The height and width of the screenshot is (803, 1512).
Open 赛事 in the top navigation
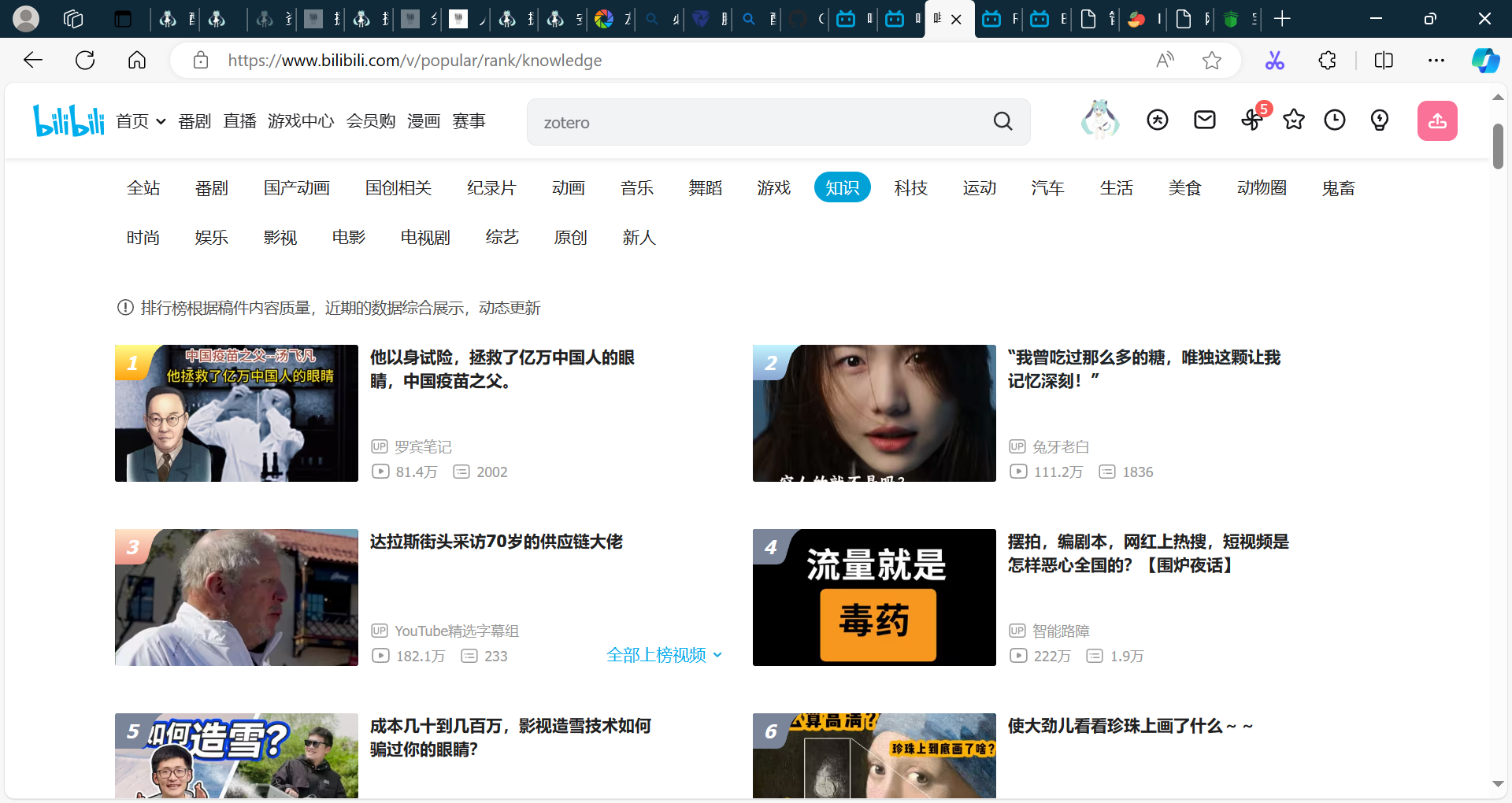coord(469,120)
